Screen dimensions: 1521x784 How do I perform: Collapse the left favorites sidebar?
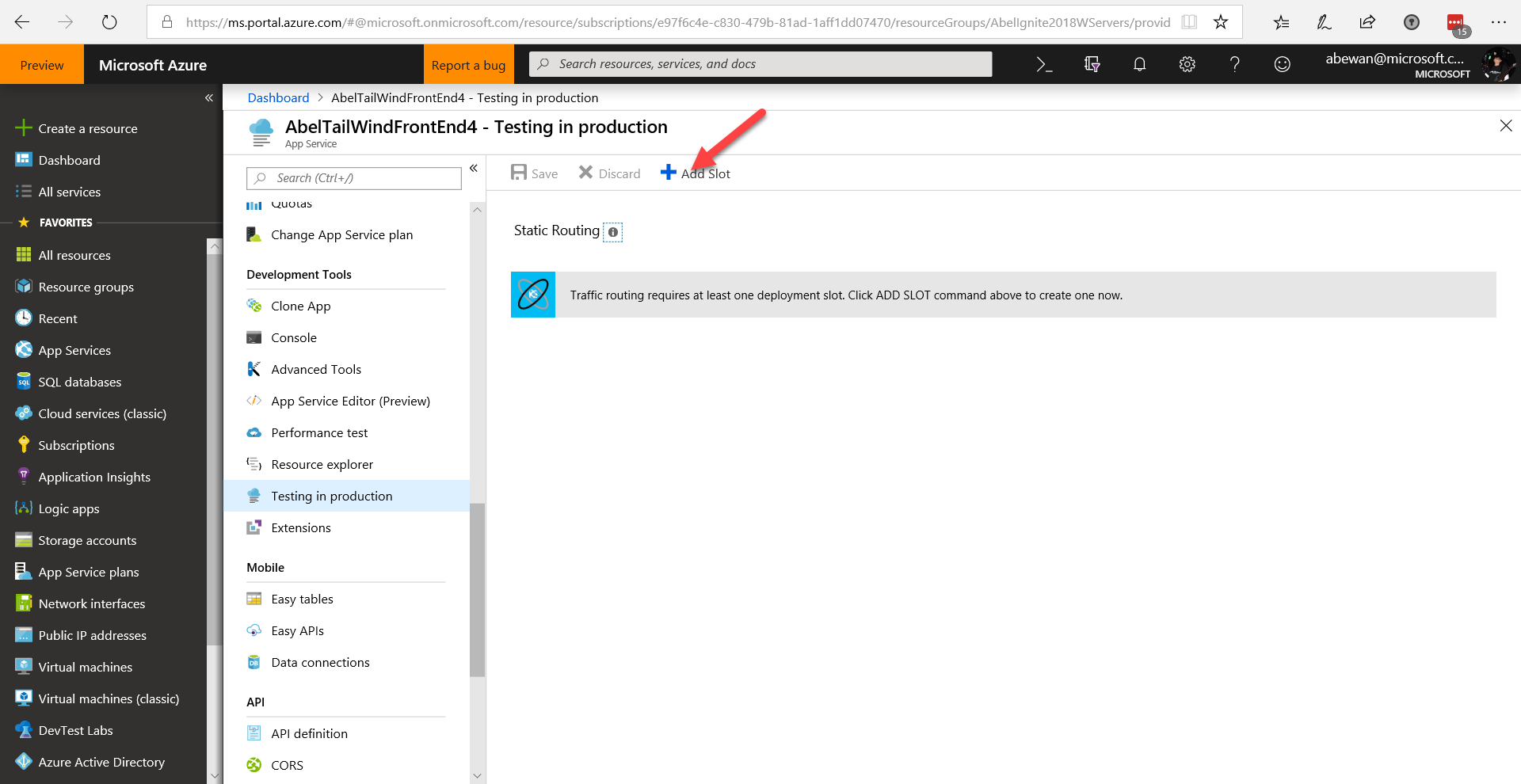(209, 97)
